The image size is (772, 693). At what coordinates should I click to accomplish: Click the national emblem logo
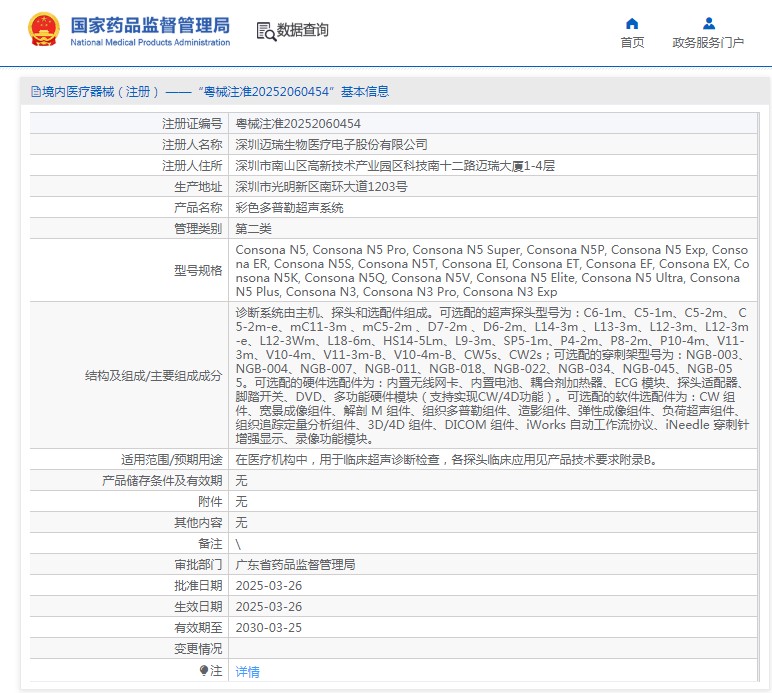pyautogui.click(x=43, y=30)
